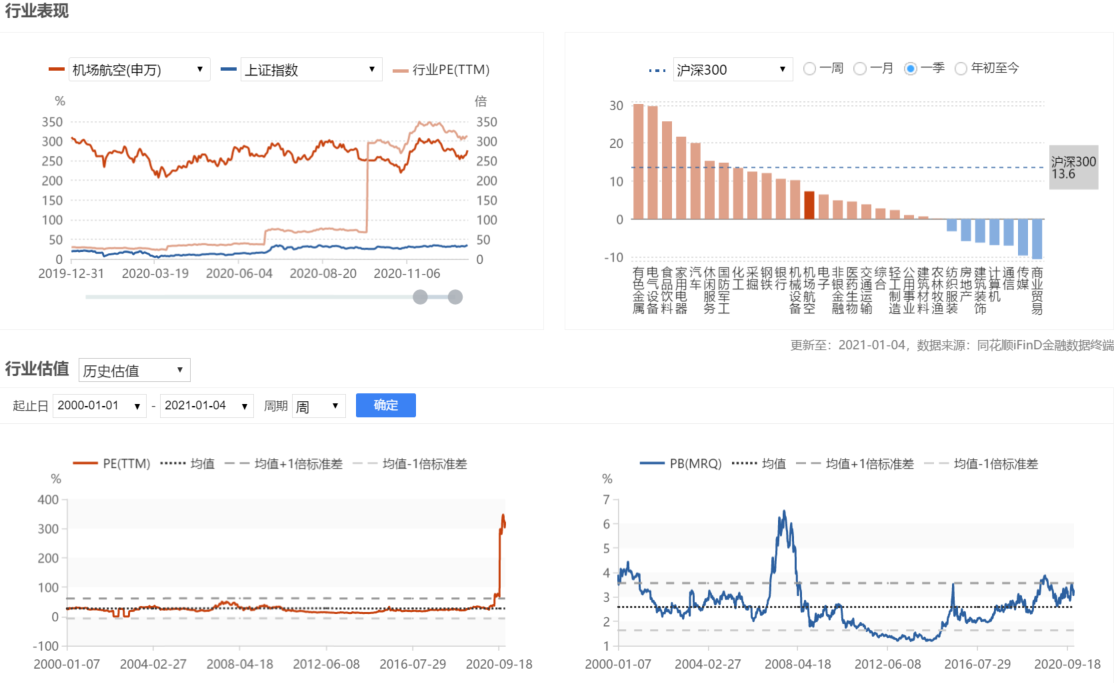Select the 一月 time range option
Viewport: 1114px width, 683px height.
(860, 69)
